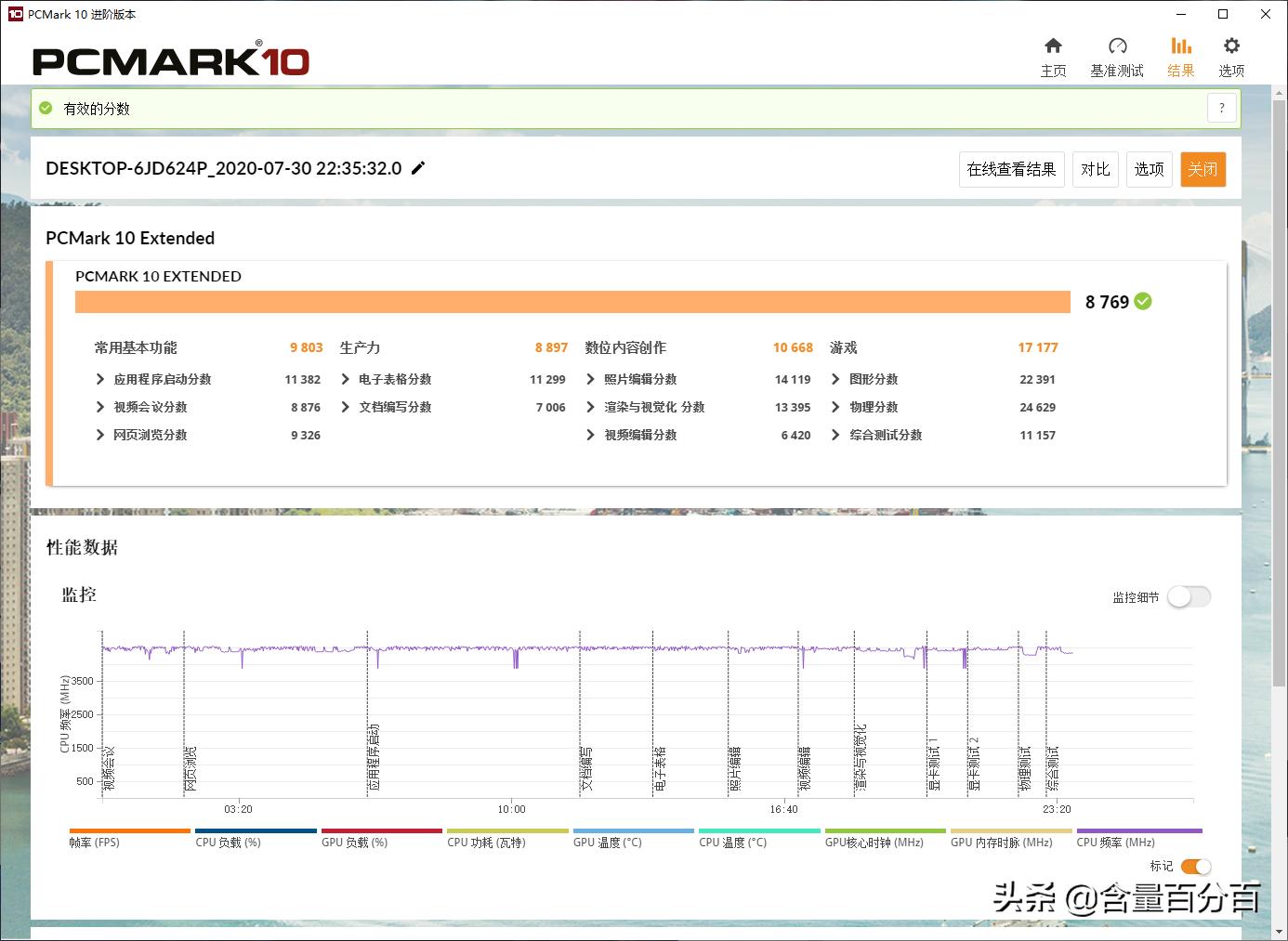Screen dimensions: 1288x941
Task: Click the green checkmark beside score 8 769
Action: [x=1142, y=301]
